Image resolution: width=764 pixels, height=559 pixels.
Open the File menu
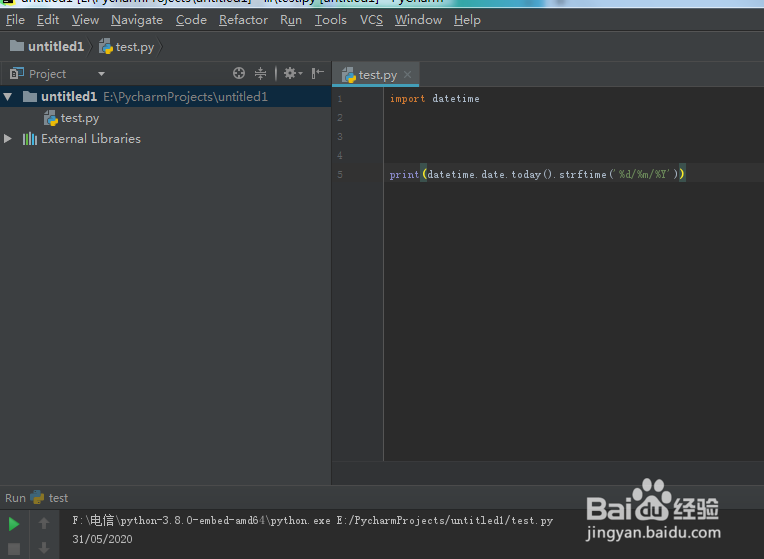(15, 20)
